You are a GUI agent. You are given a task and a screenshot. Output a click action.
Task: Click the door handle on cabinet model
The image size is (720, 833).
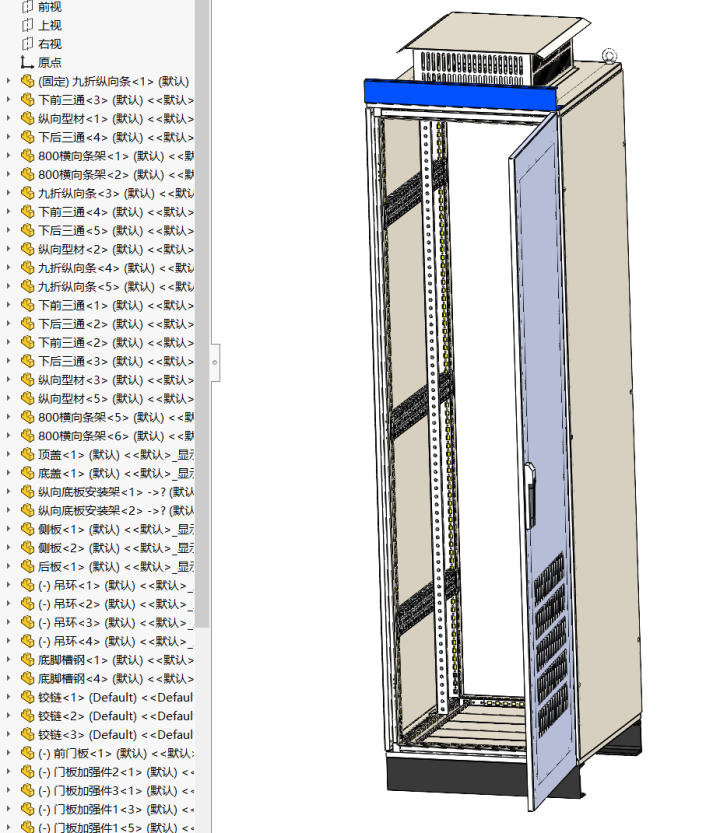pos(530,496)
